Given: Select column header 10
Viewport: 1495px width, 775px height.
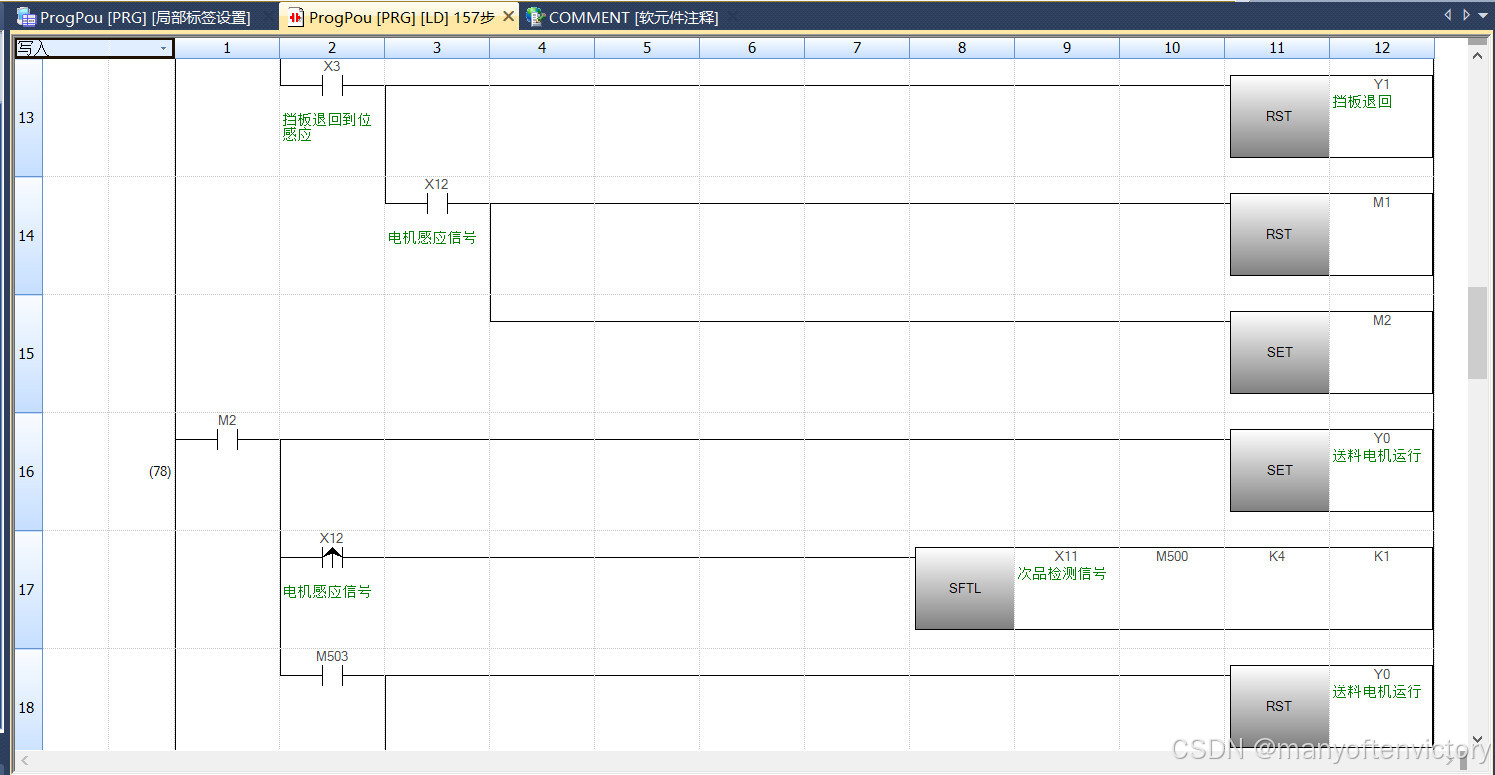Looking at the screenshot, I should [1172, 48].
